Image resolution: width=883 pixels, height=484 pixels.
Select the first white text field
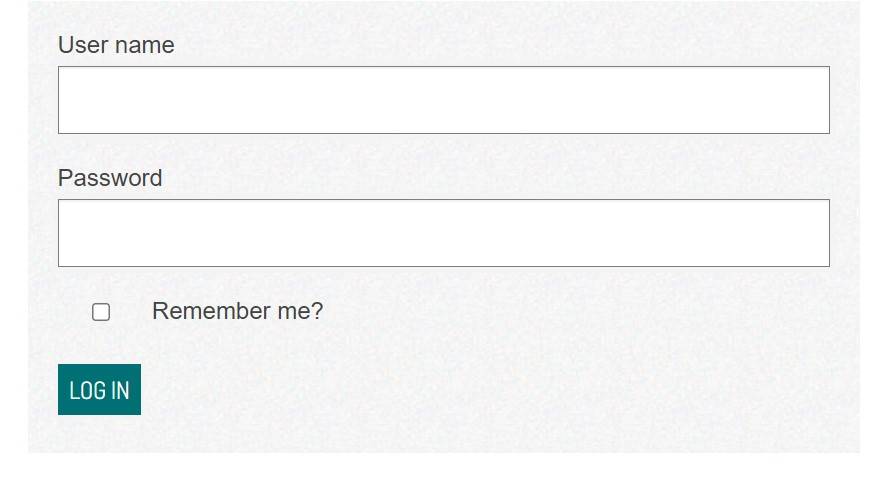pos(443,100)
